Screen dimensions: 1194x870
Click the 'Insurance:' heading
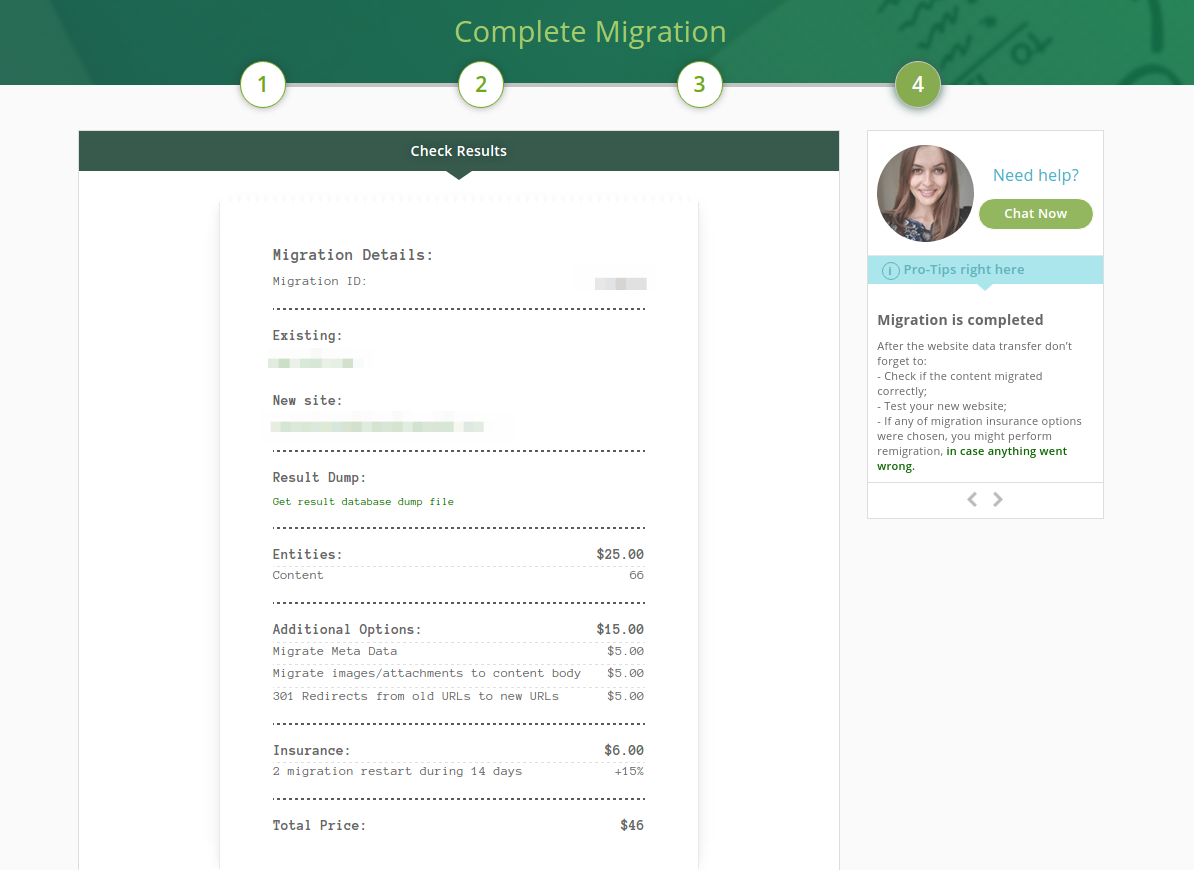[311, 750]
